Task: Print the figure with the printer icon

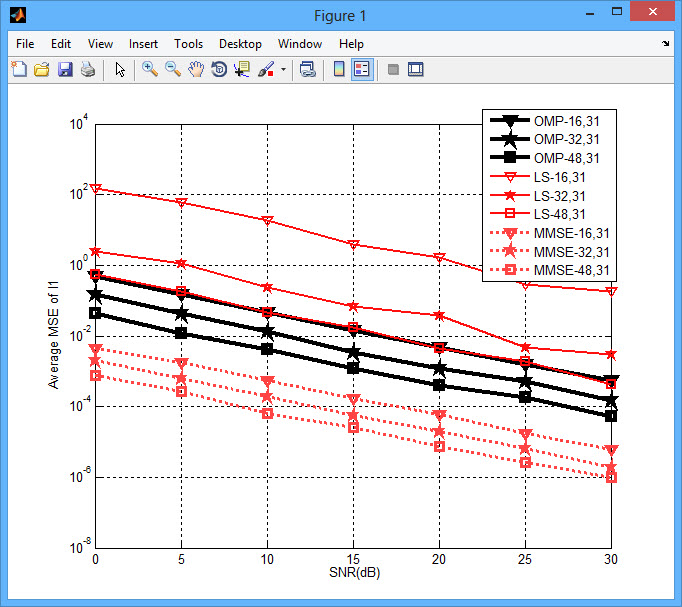Action: (x=88, y=69)
